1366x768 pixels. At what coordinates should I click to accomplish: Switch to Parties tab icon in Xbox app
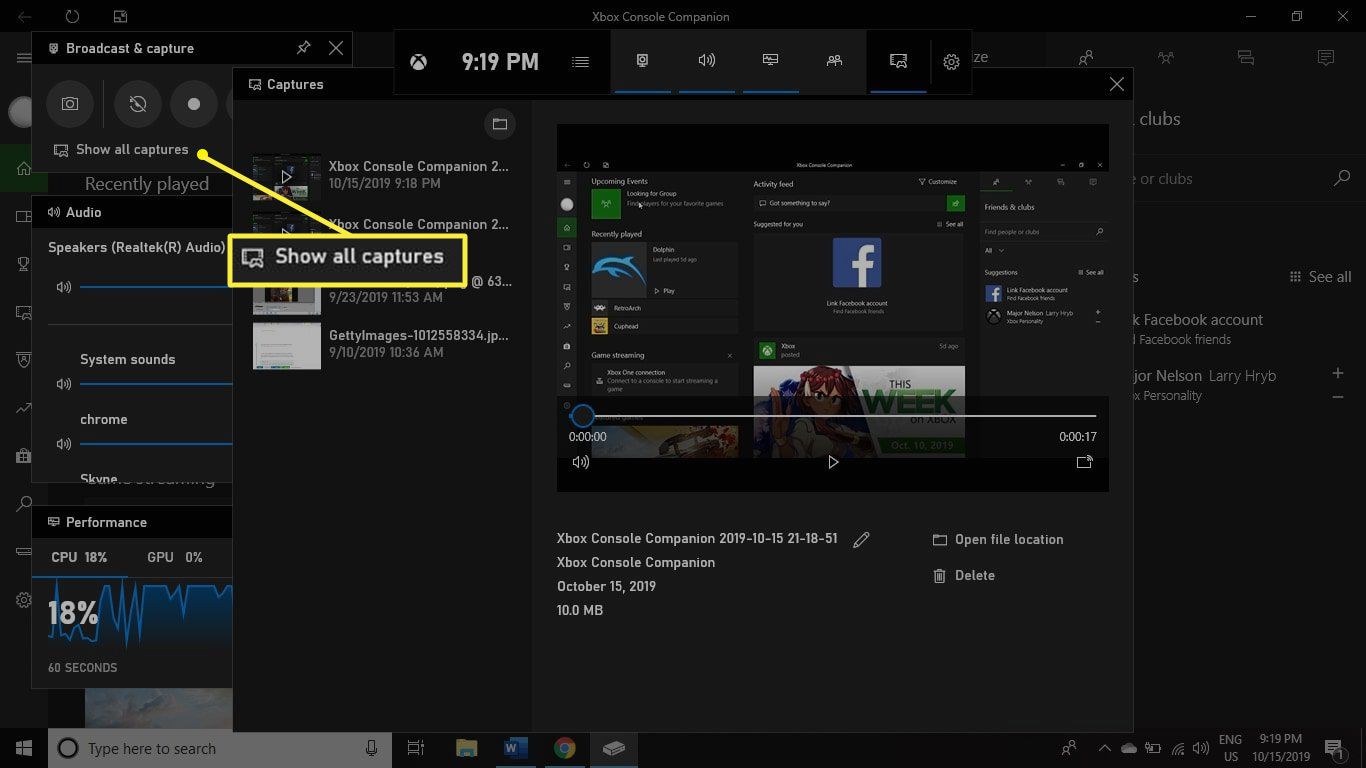click(x=1166, y=58)
